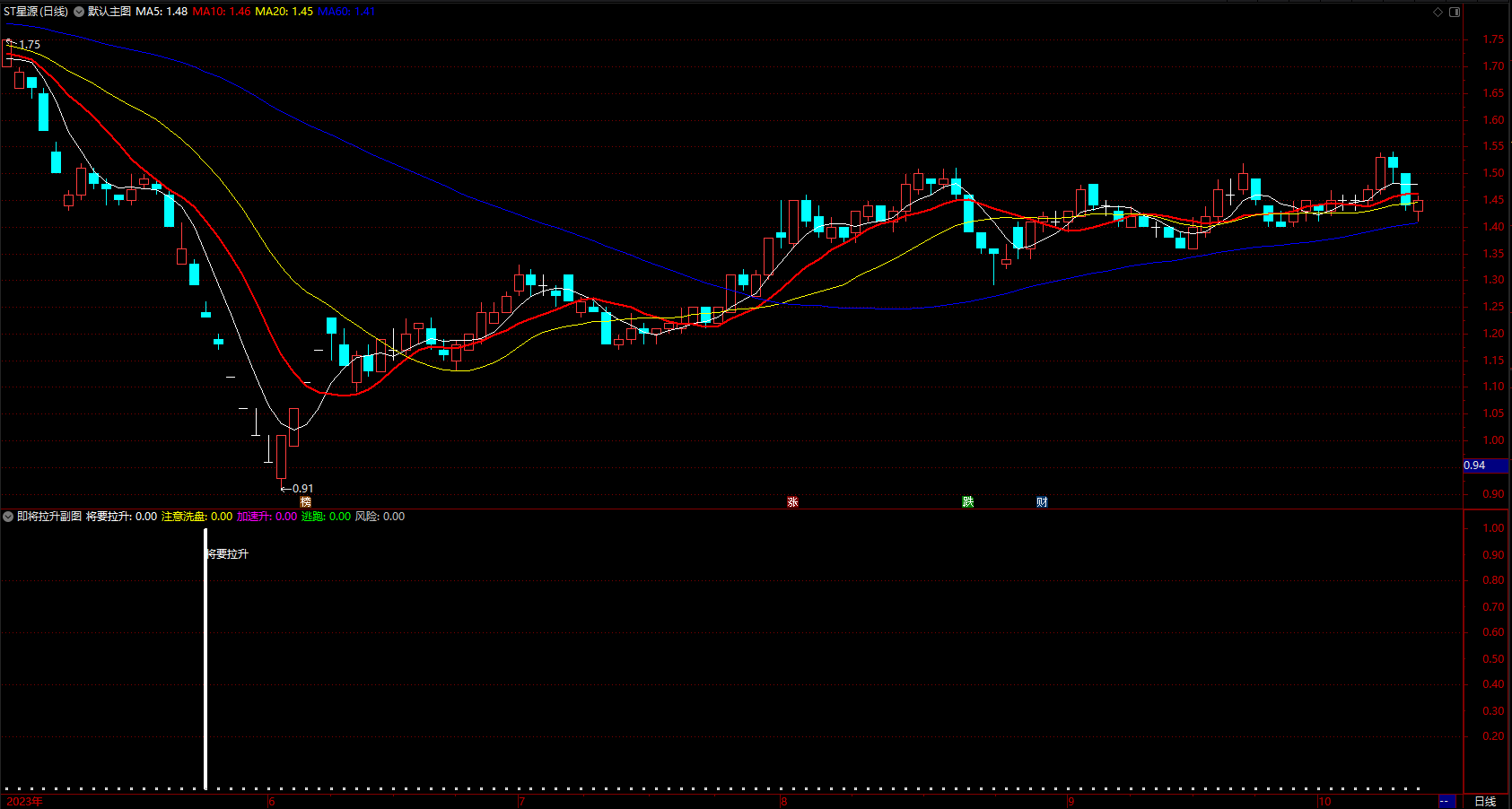Open the main chart indicator dropdown arrow
This screenshot has height=809, width=1512.
[79, 12]
